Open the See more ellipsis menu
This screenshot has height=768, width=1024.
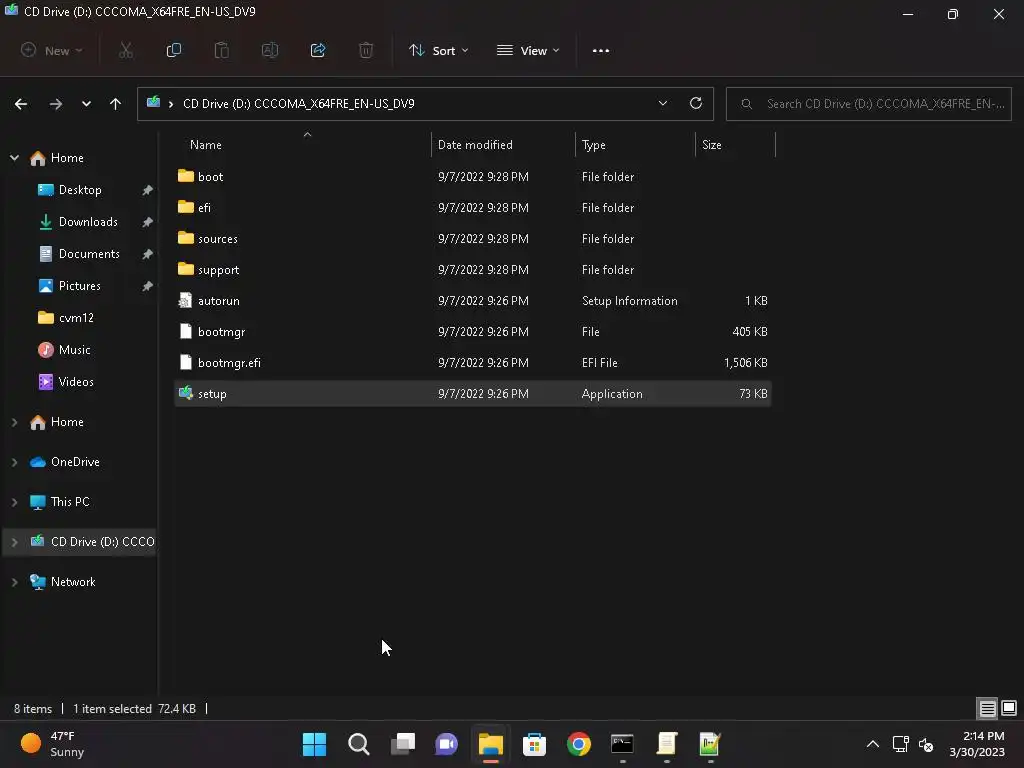[601, 50]
